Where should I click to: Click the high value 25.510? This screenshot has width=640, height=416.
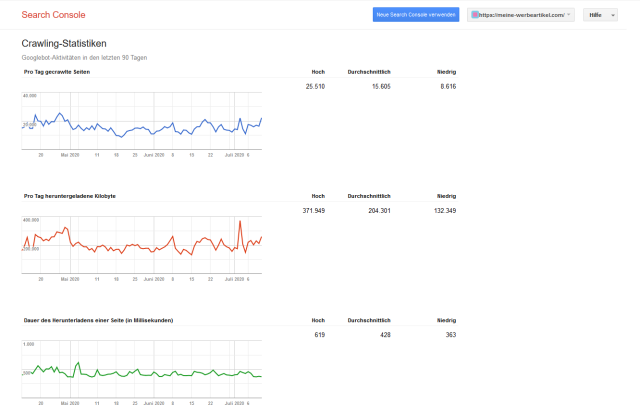pos(315,87)
